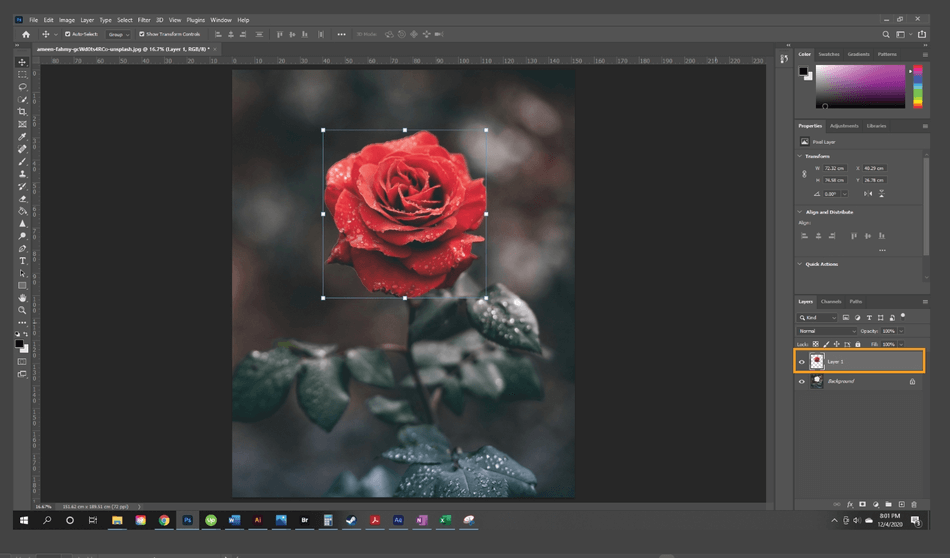Viewport: 950px width, 558px height.
Task: Collapse the Align and Distribute section
Action: point(800,212)
